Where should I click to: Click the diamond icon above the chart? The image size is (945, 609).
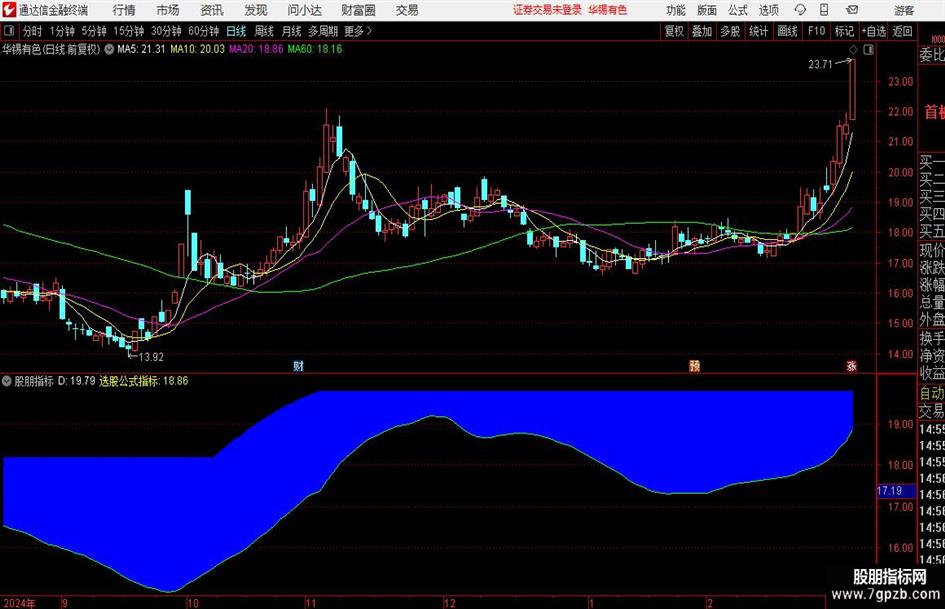pos(853,49)
